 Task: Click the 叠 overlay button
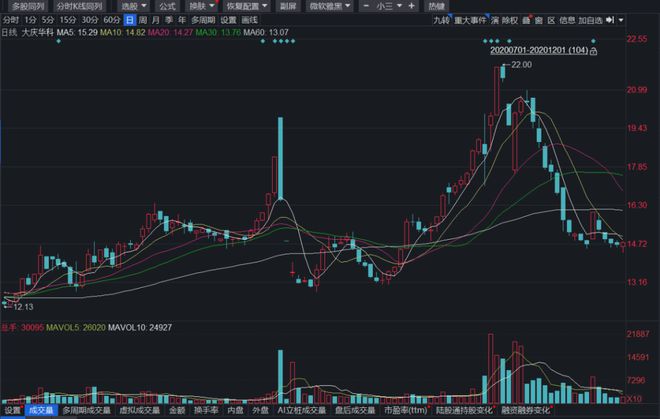pyautogui.click(x=526, y=20)
